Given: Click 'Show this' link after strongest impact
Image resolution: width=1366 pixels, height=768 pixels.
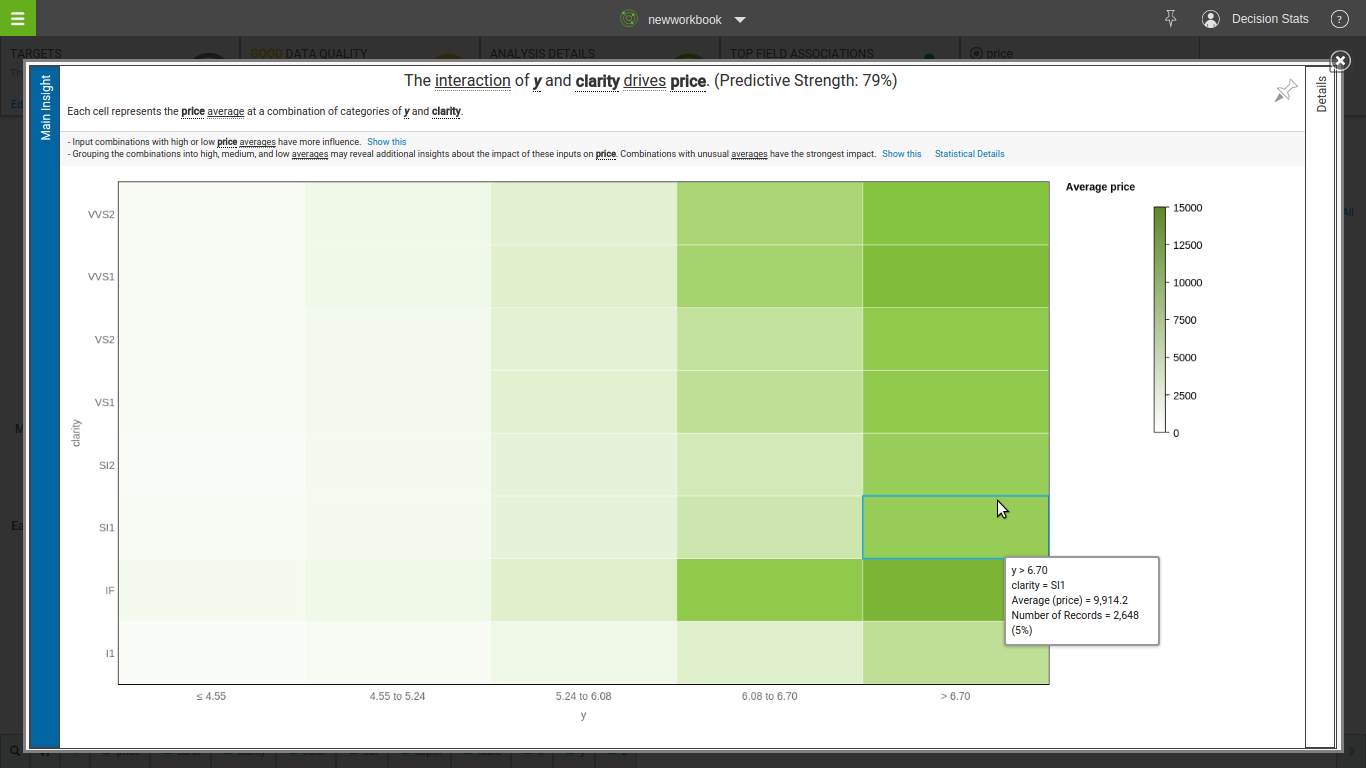Looking at the screenshot, I should [x=901, y=154].
